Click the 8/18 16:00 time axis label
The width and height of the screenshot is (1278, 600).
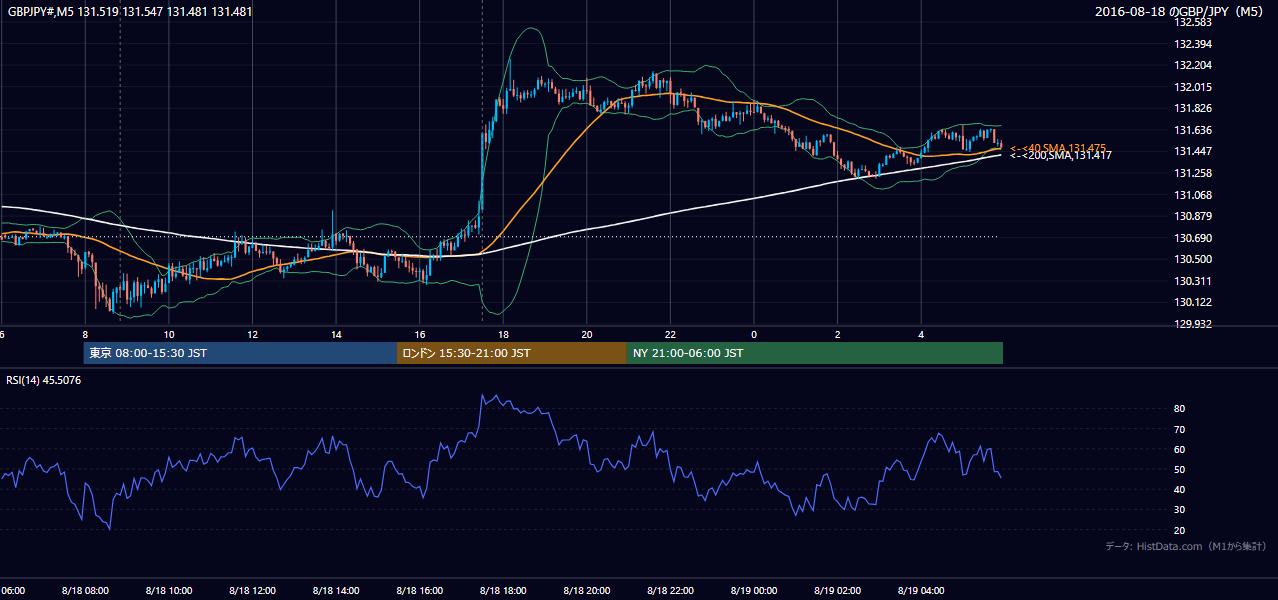(x=419, y=591)
